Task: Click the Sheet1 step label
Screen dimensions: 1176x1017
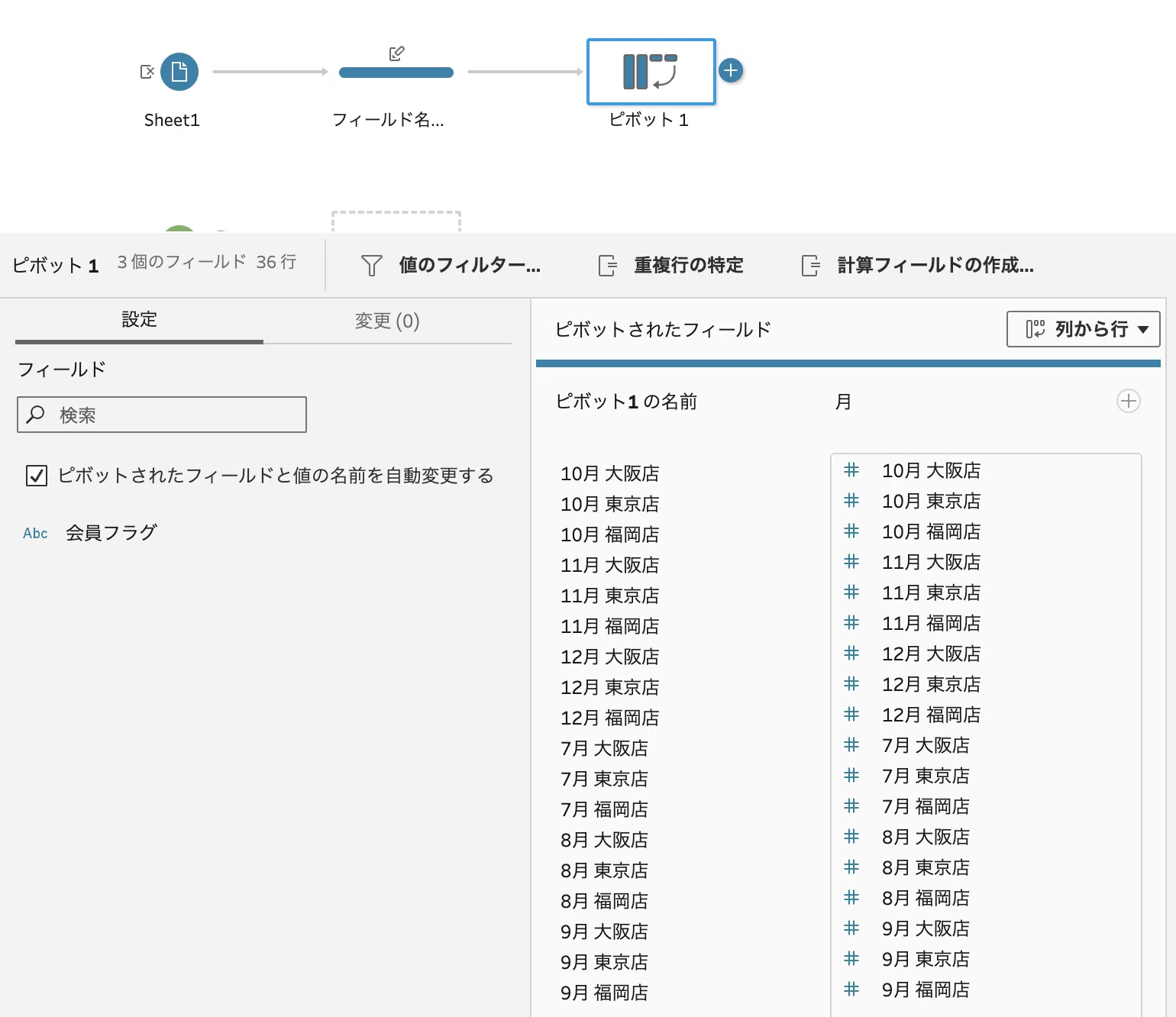Action: click(x=172, y=120)
